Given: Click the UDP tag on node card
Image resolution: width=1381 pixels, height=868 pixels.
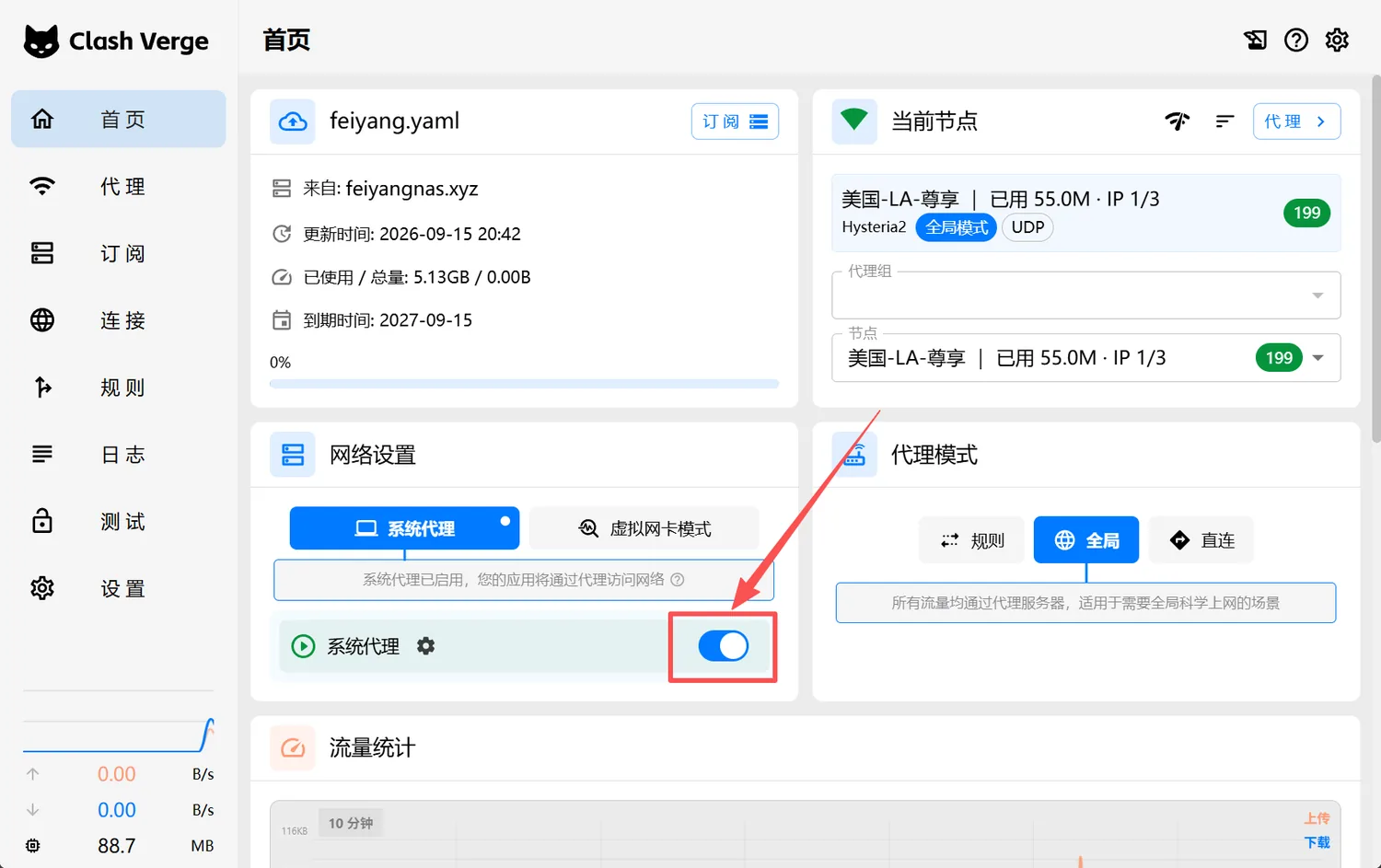Looking at the screenshot, I should pyautogui.click(x=1027, y=227).
